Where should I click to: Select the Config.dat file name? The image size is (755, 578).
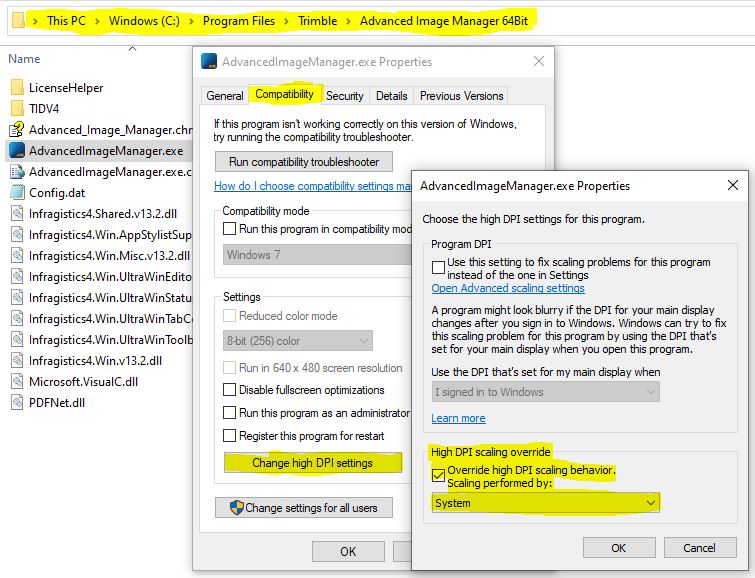[57, 193]
